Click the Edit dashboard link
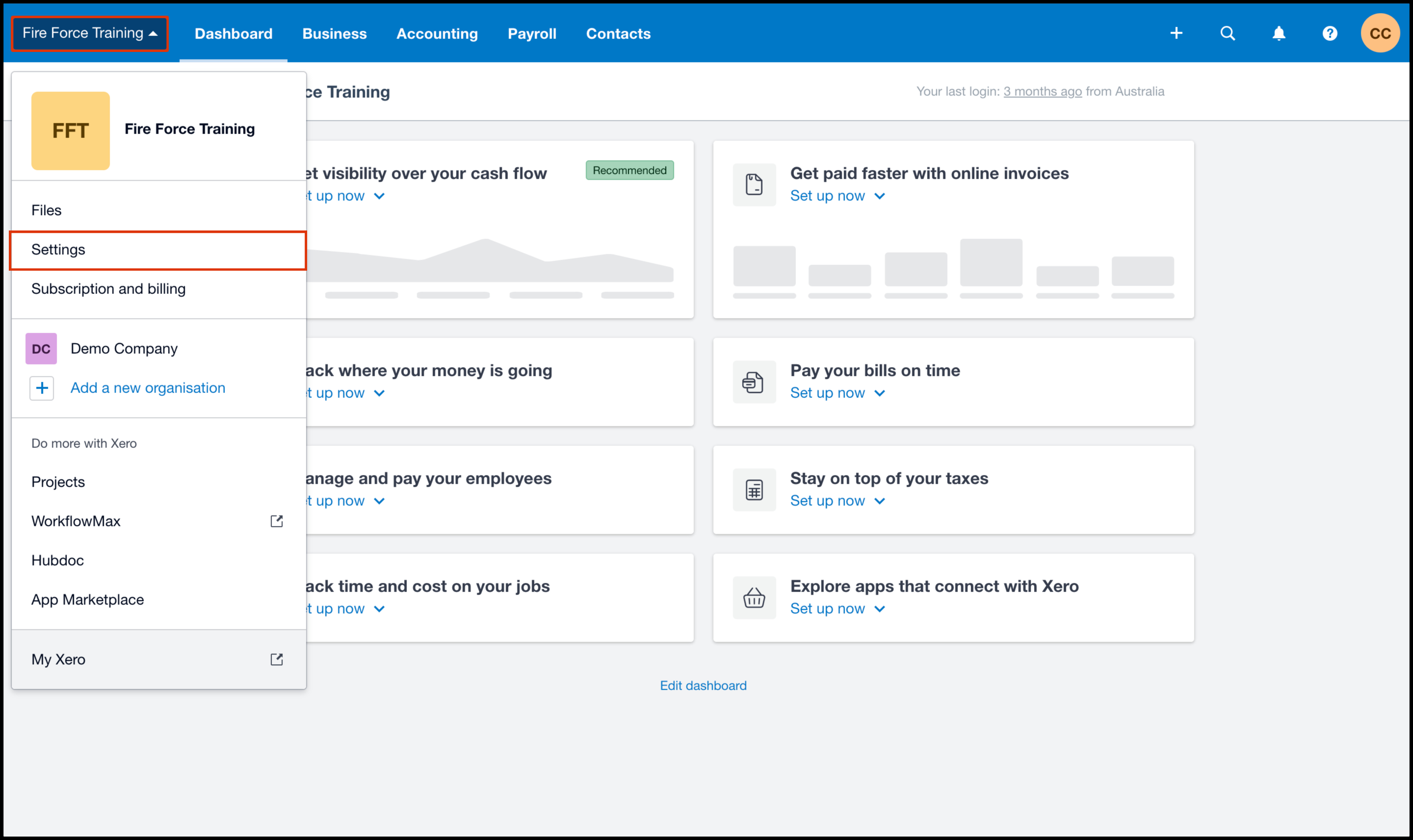1413x840 pixels. tap(703, 686)
